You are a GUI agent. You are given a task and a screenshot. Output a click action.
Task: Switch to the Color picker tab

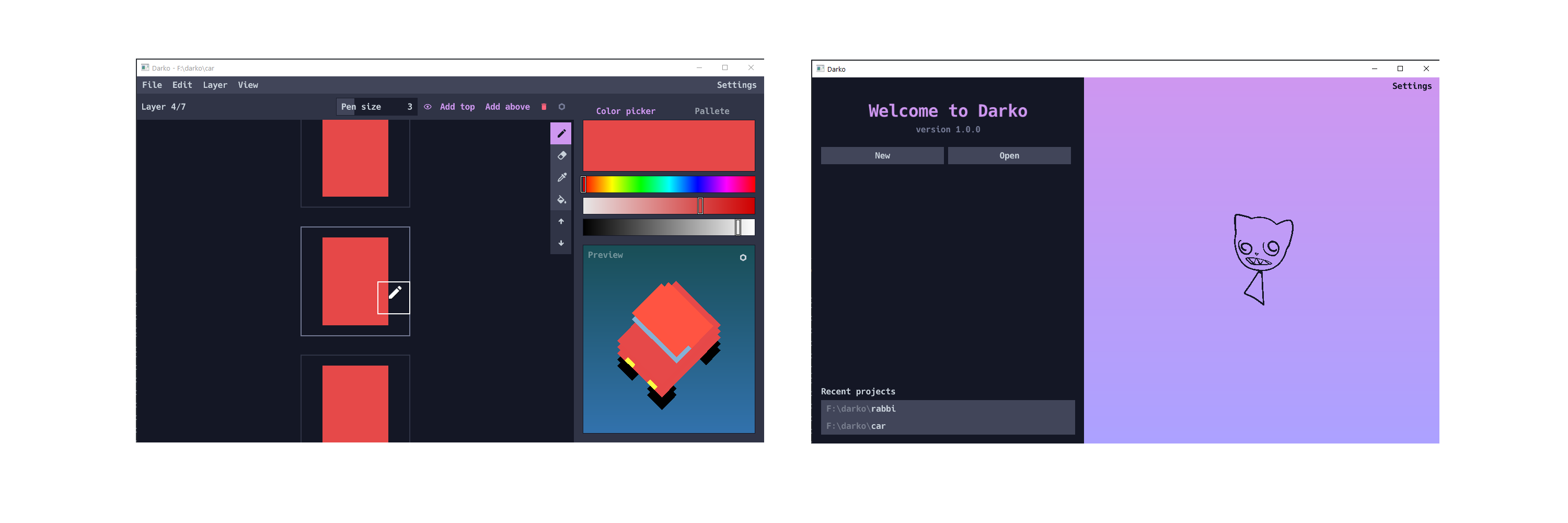pyautogui.click(x=625, y=111)
